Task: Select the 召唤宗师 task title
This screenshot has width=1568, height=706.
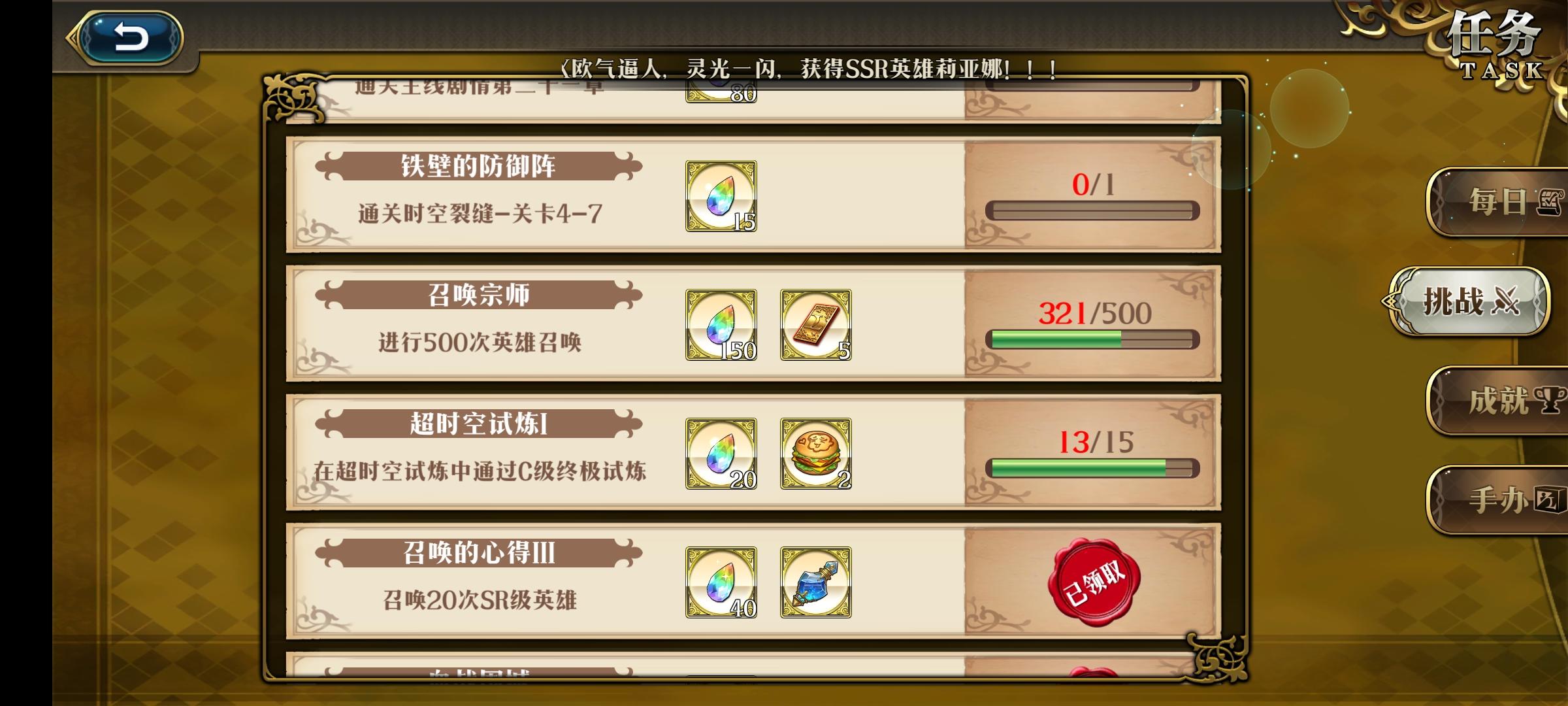Action: coord(479,295)
